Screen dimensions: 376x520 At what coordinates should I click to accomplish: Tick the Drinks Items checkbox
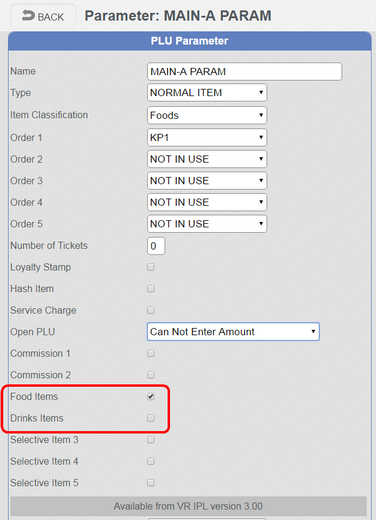151,418
